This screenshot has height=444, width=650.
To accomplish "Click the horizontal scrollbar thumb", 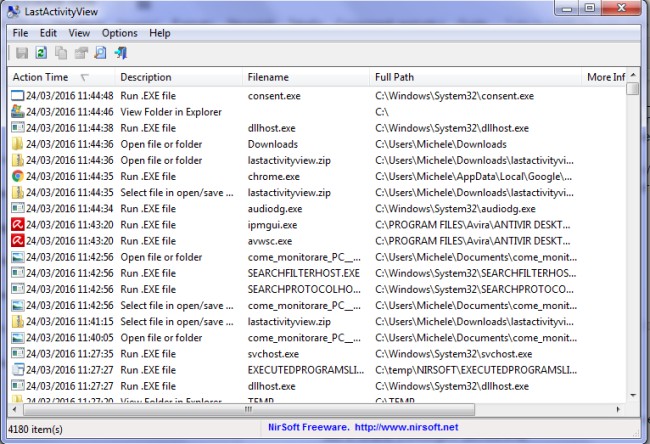I will [249, 410].
